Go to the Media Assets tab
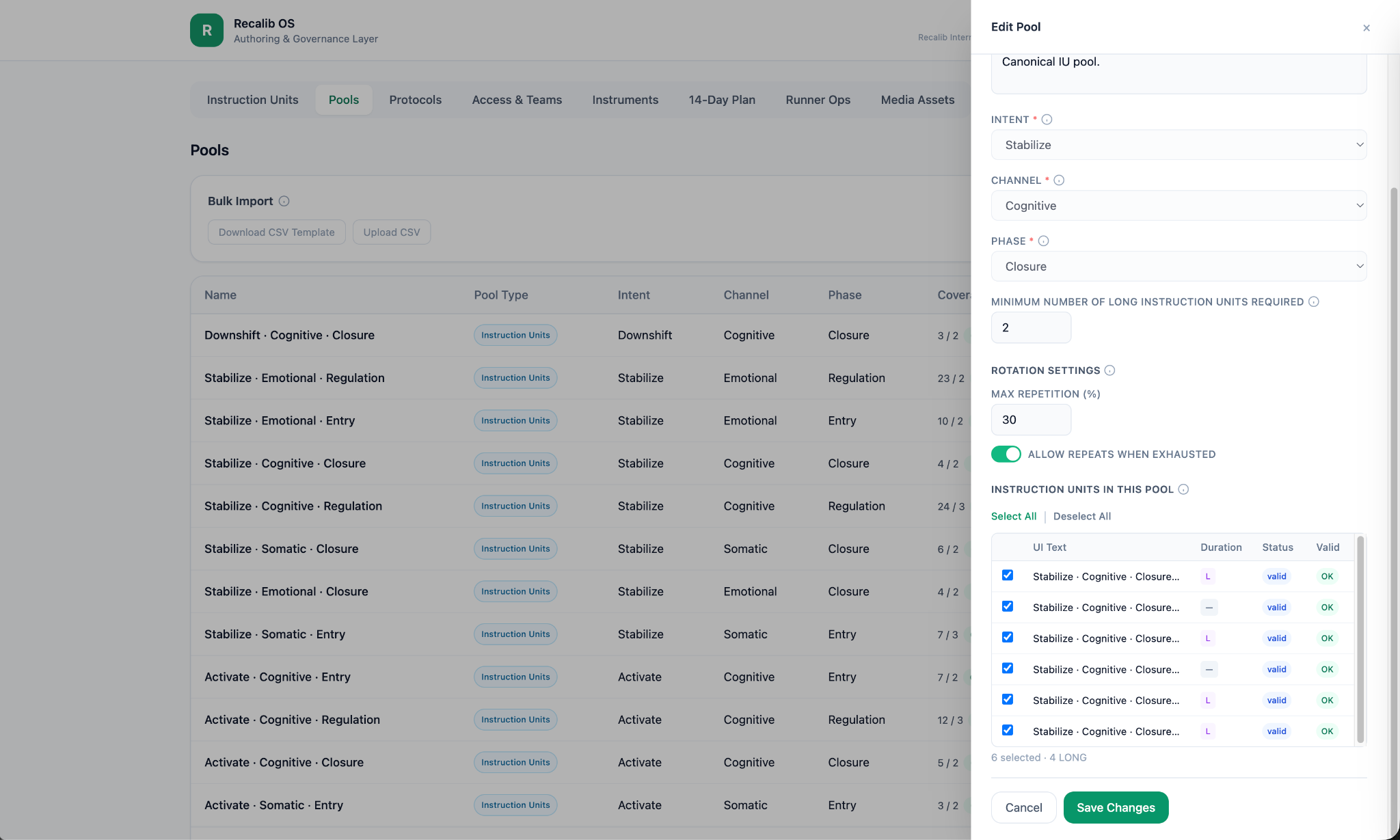1400x840 pixels. 917,100
